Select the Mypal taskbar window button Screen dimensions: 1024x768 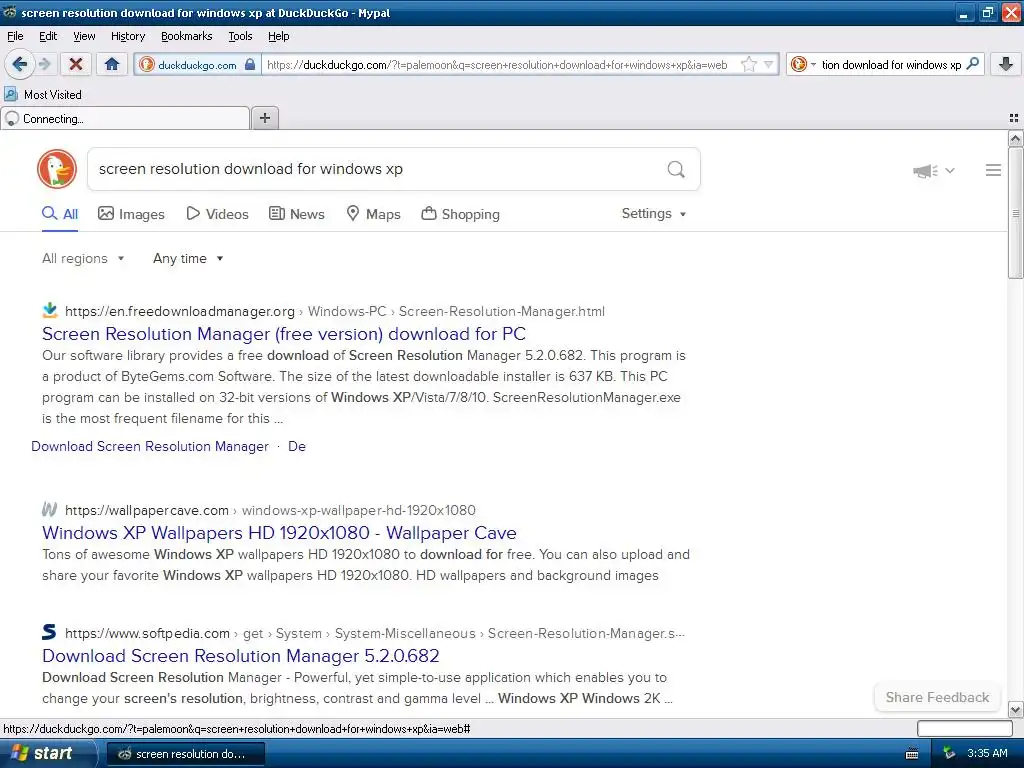185,754
